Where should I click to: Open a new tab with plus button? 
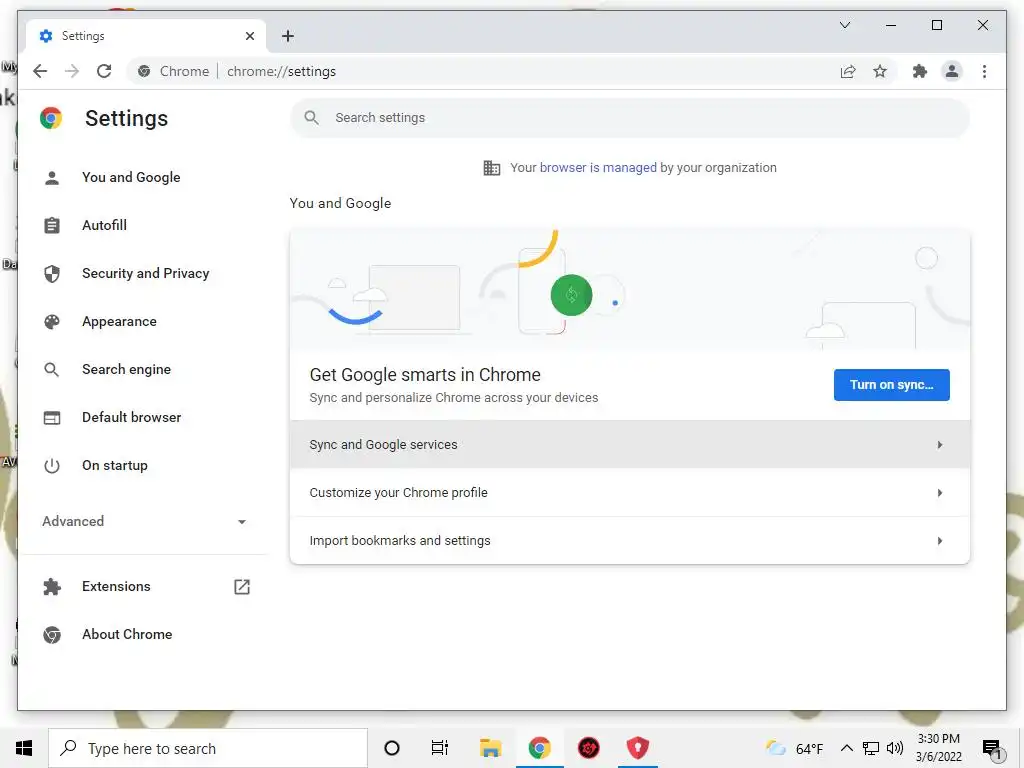[288, 36]
